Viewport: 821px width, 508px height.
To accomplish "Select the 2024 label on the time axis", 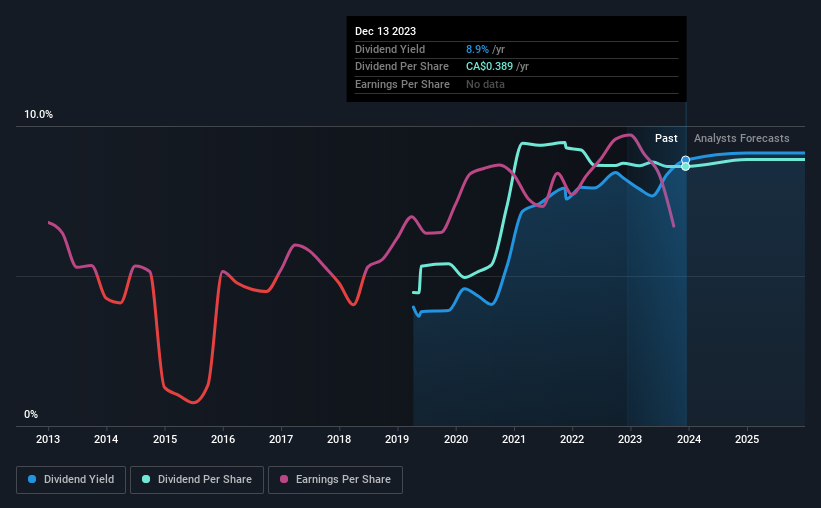I will [689, 439].
